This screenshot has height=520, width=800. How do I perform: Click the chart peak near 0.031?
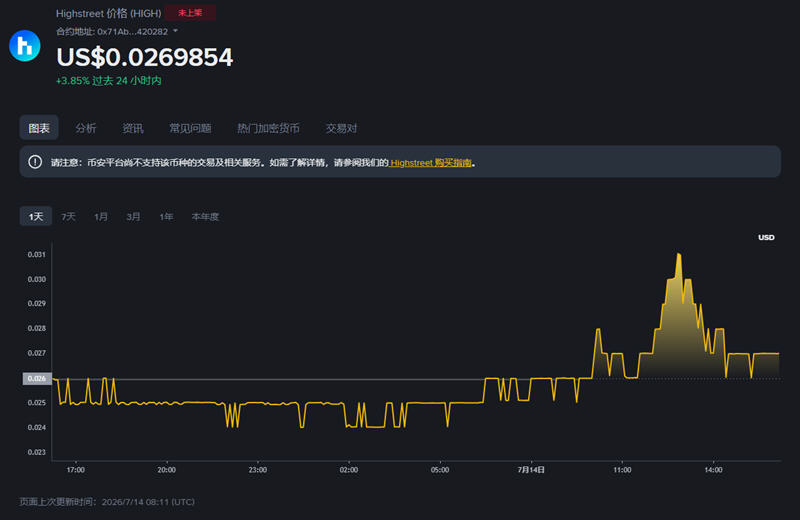coord(679,254)
